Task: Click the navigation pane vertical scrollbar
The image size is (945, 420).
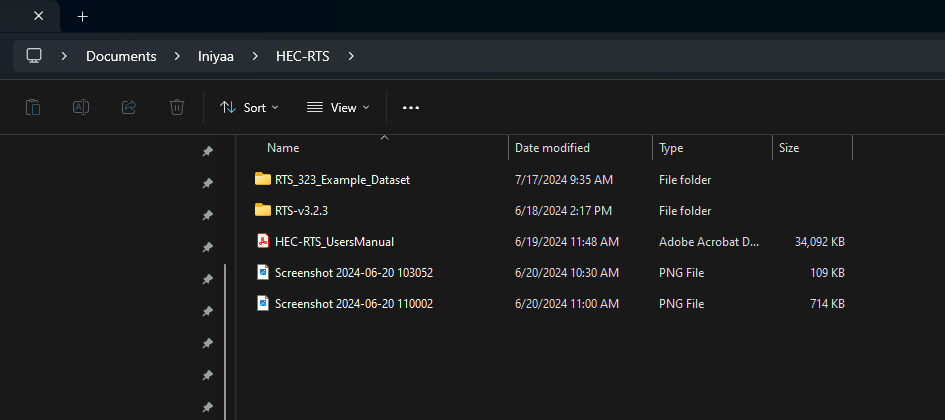Action: tap(225, 341)
